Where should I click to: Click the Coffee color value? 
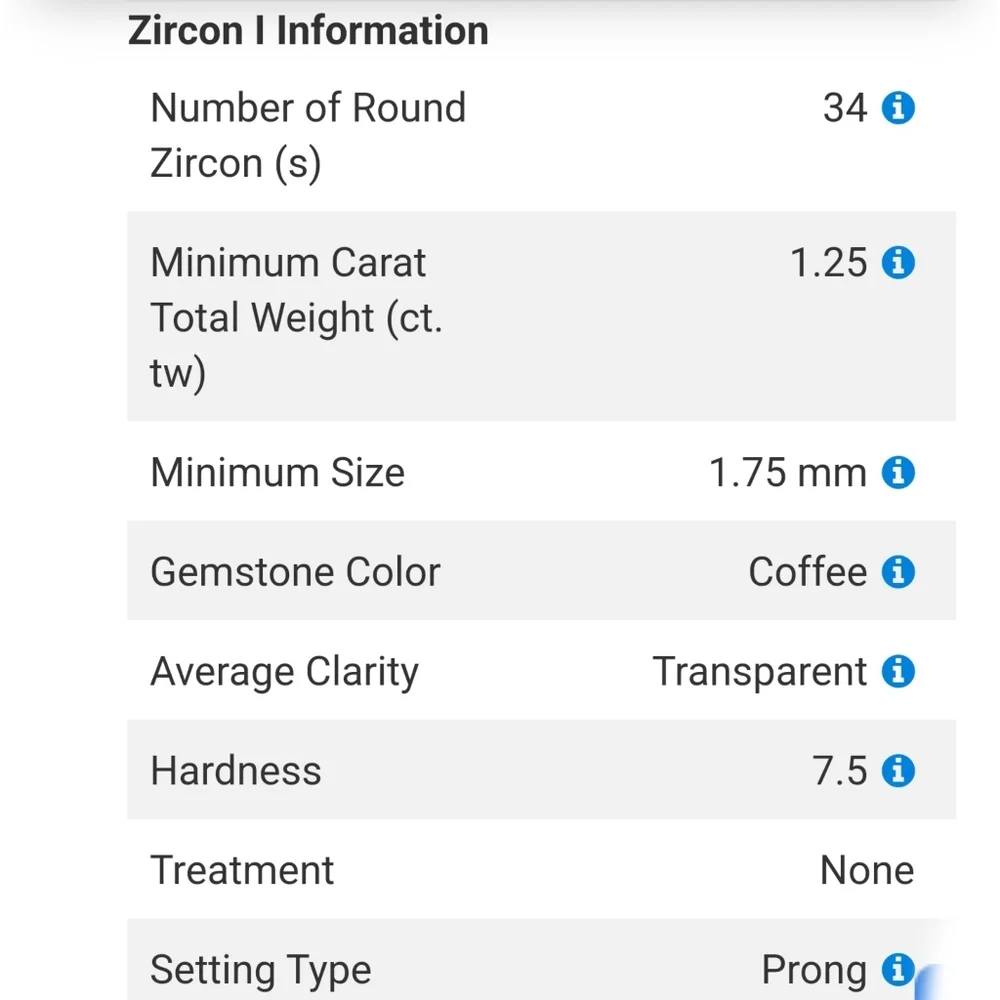[807, 572]
